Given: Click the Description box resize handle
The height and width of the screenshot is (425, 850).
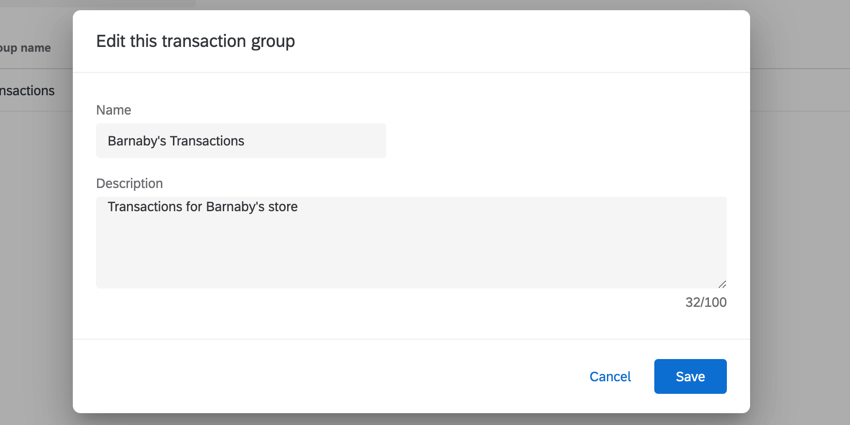Looking at the screenshot, I should (x=722, y=284).
